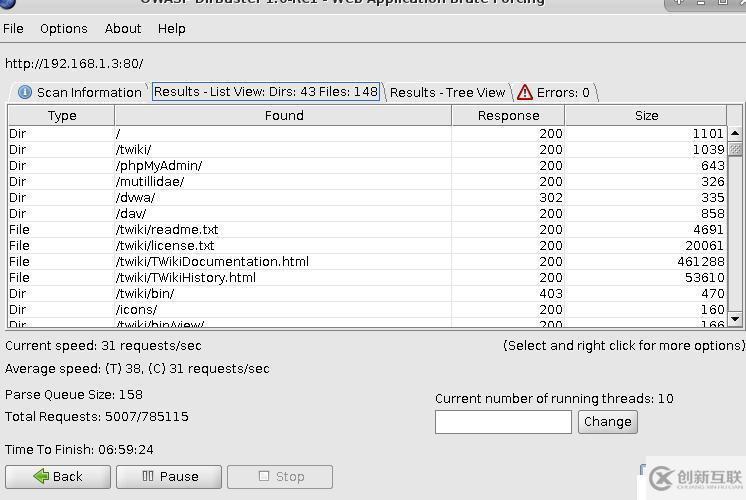Click the Stop button
The image size is (746, 500).
[x=280, y=477]
